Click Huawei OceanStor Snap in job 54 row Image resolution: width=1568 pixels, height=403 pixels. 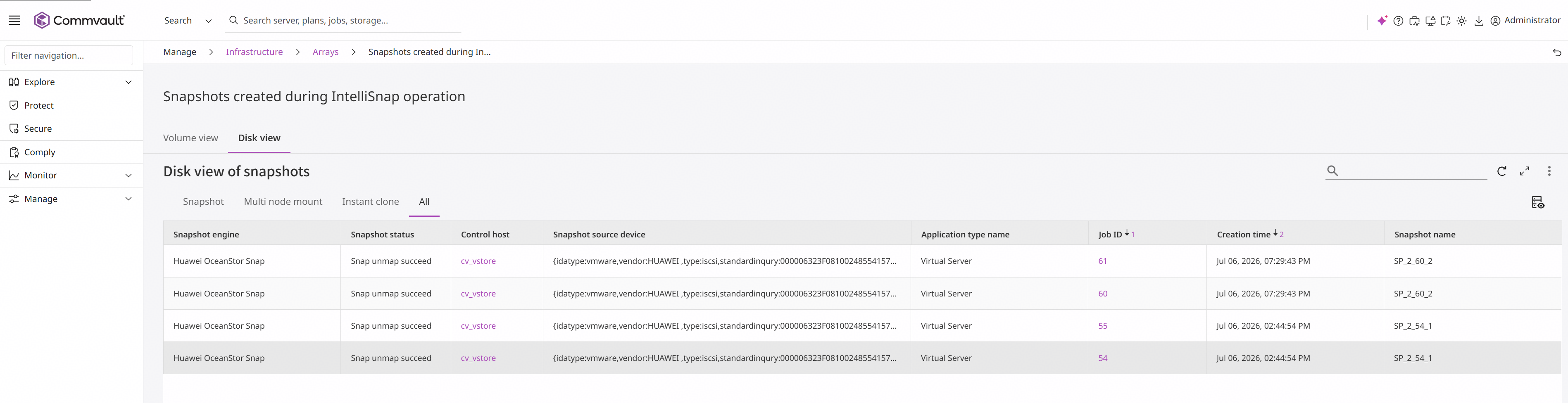(219, 358)
